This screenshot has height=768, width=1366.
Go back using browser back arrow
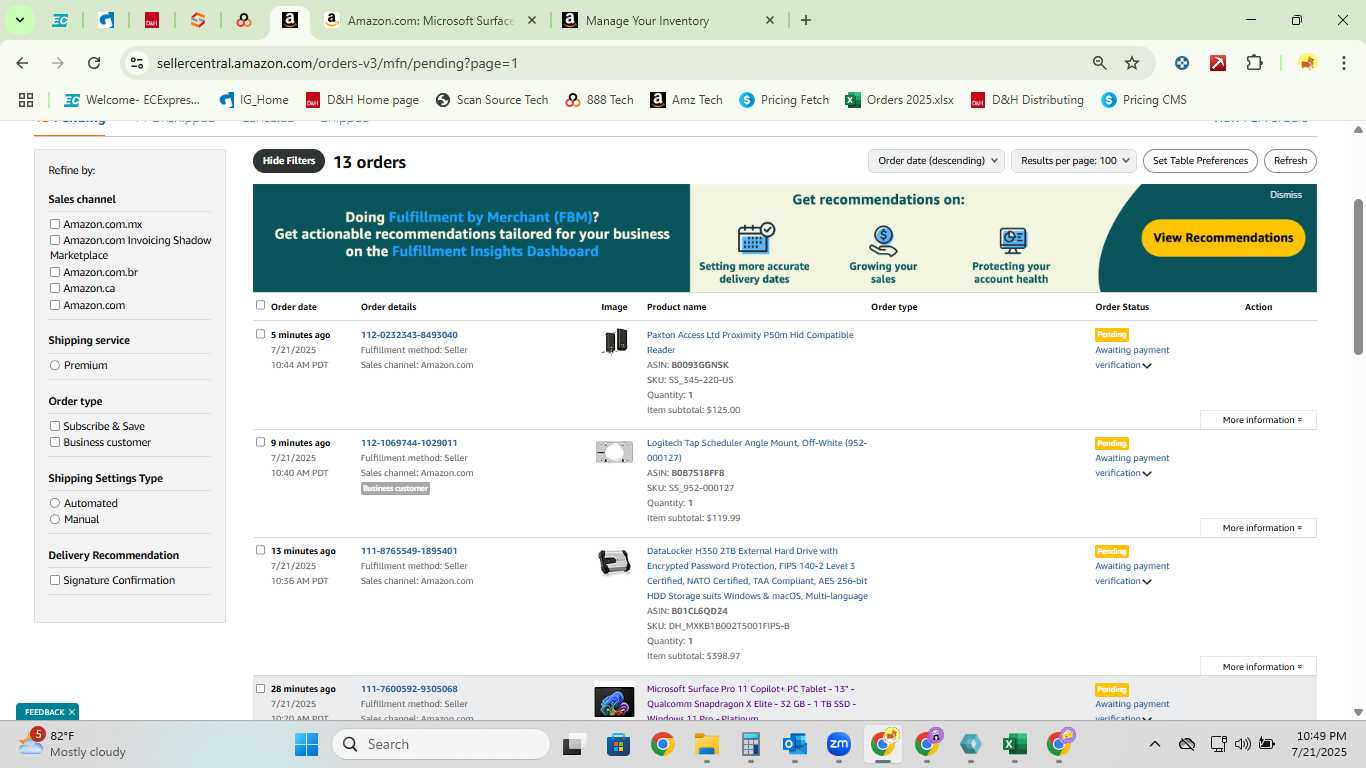pyautogui.click(x=22, y=63)
